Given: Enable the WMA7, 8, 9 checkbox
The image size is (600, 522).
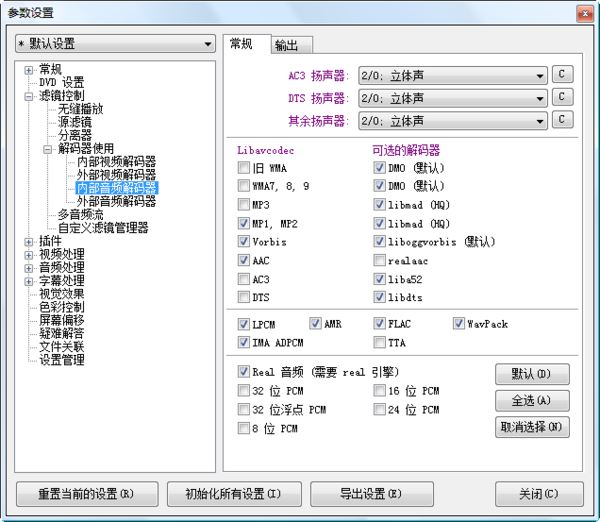Looking at the screenshot, I should pos(244,186).
